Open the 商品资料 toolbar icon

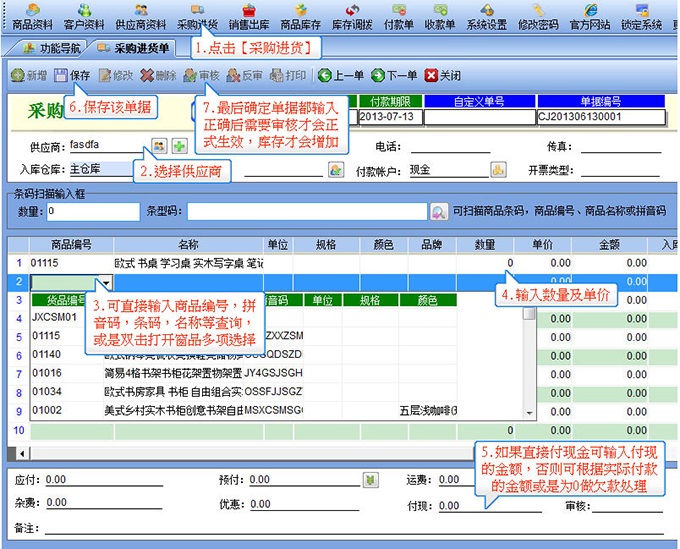tap(32, 16)
